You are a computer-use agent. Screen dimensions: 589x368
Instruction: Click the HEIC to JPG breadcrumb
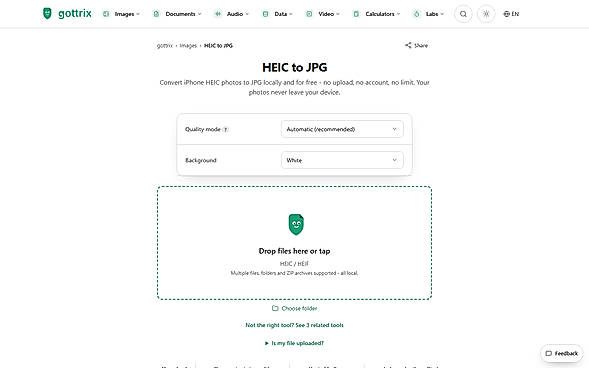[x=218, y=45]
